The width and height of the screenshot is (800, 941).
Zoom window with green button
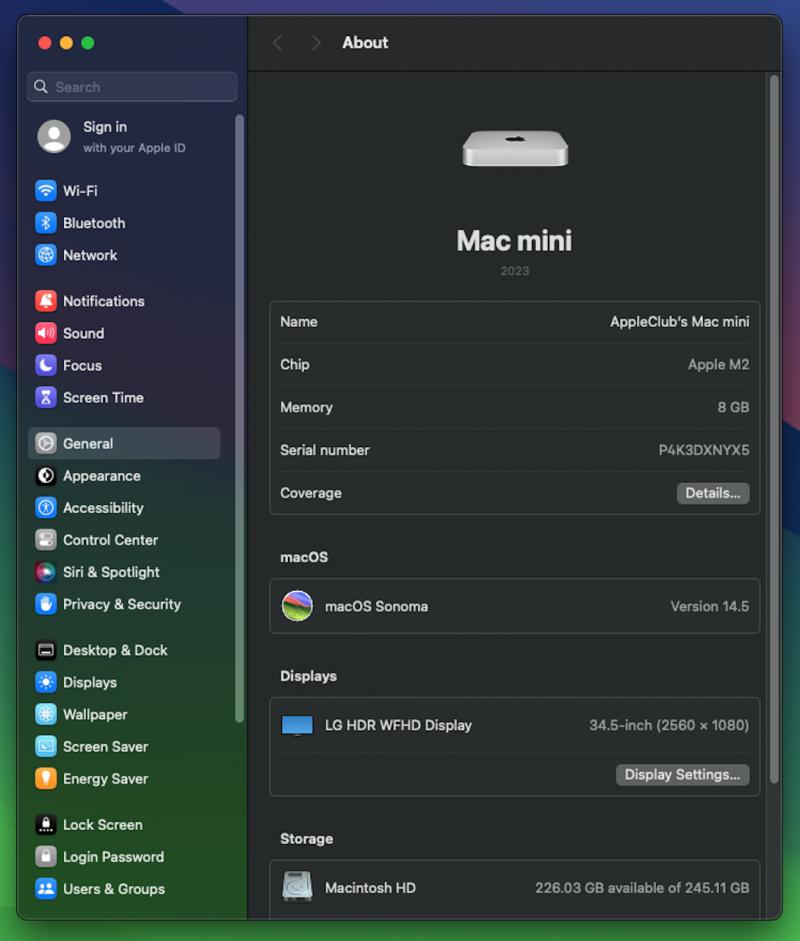click(x=88, y=43)
